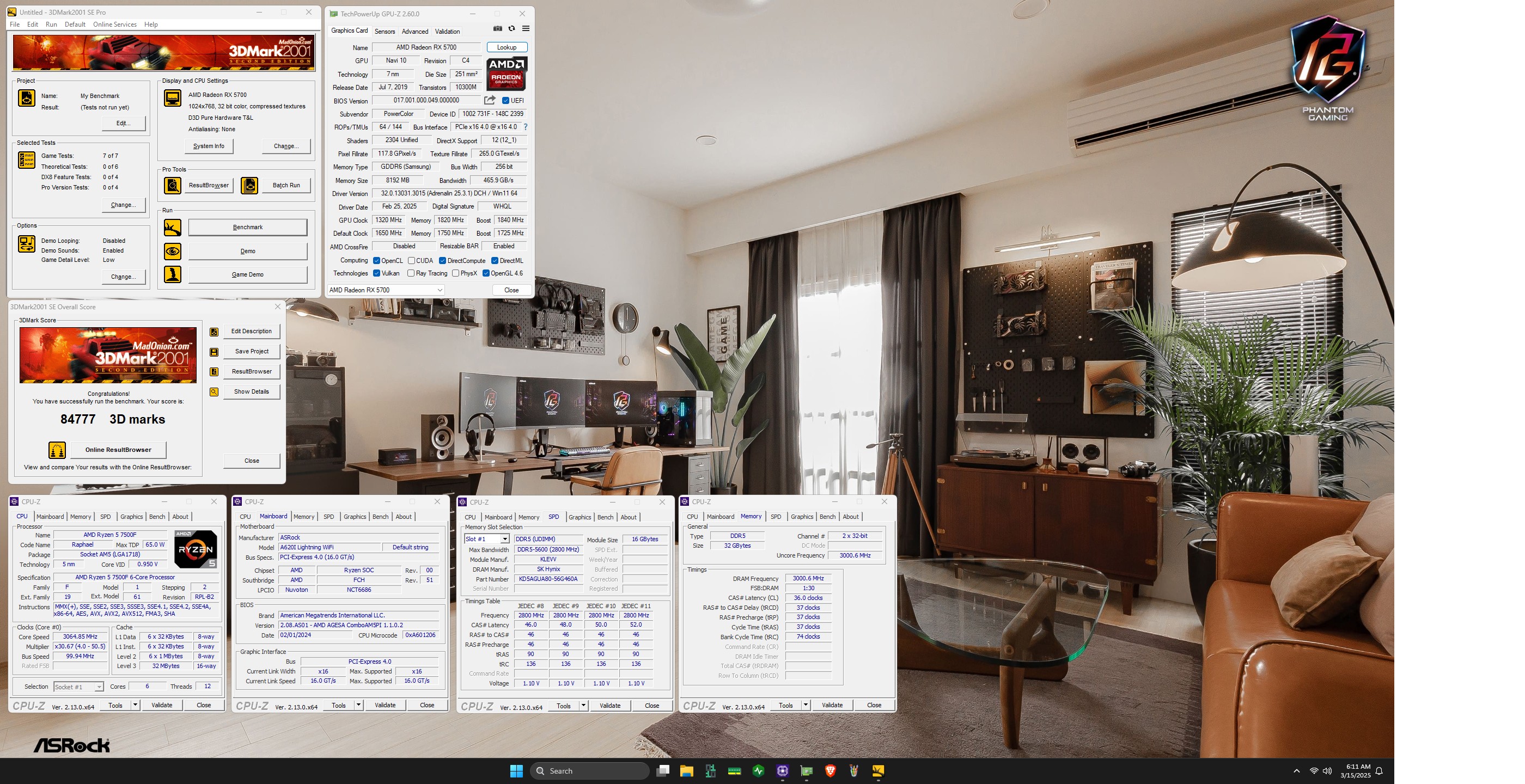Open the File menu in 3DMark2001
Viewport: 1525px width, 784px height.
point(15,25)
